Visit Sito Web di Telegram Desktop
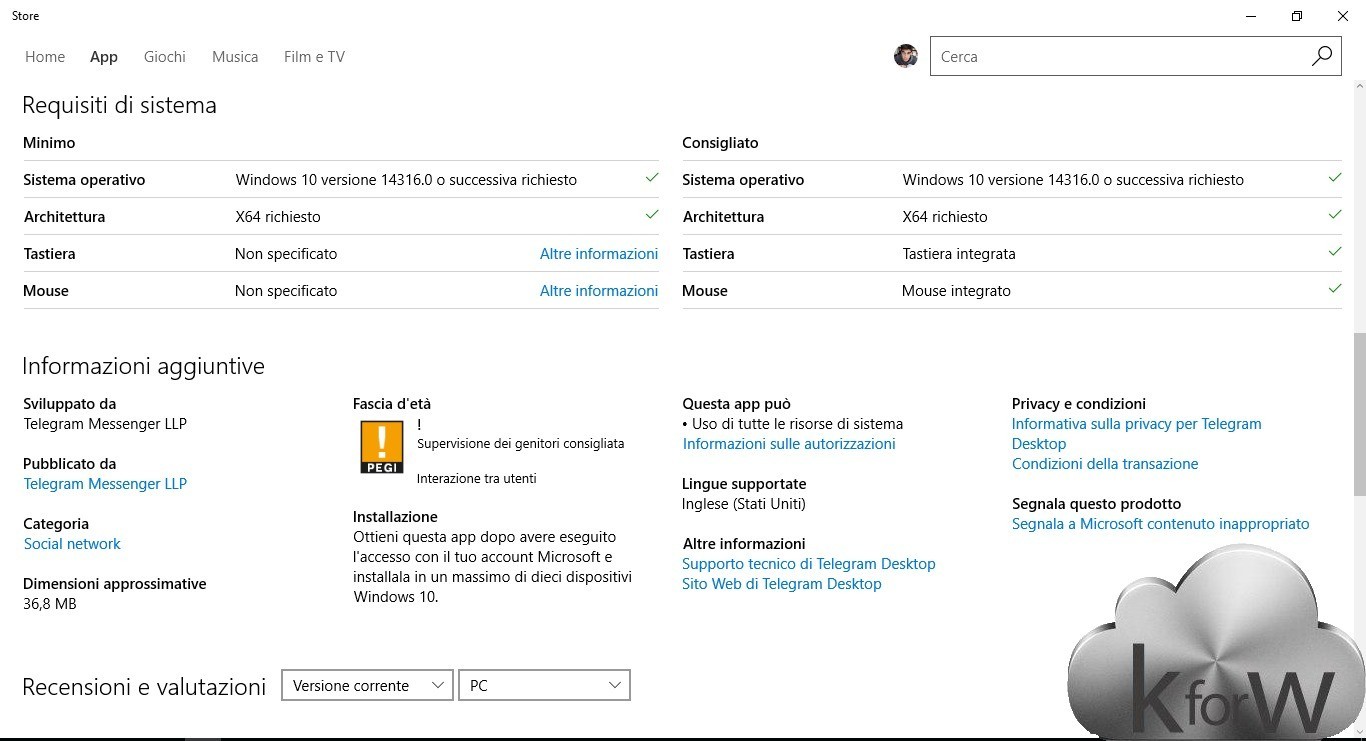 pyautogui.click(x=781, y=584)
